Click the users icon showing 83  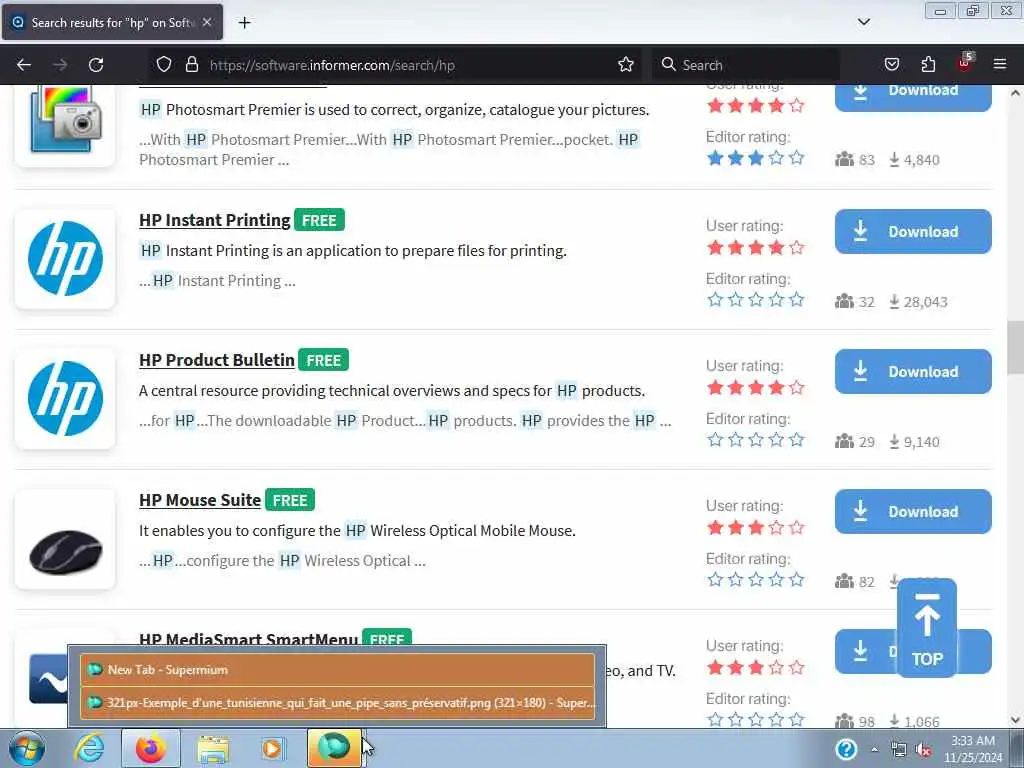(844, 159)
